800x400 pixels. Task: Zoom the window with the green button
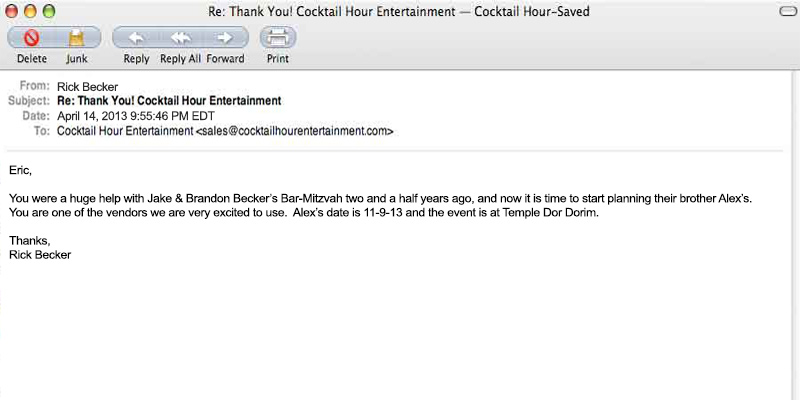tap(49, 11)
